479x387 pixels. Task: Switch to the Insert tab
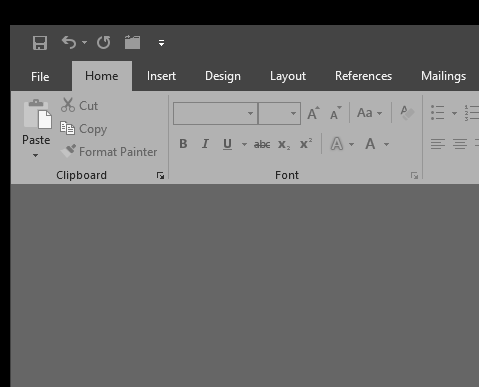161,76
